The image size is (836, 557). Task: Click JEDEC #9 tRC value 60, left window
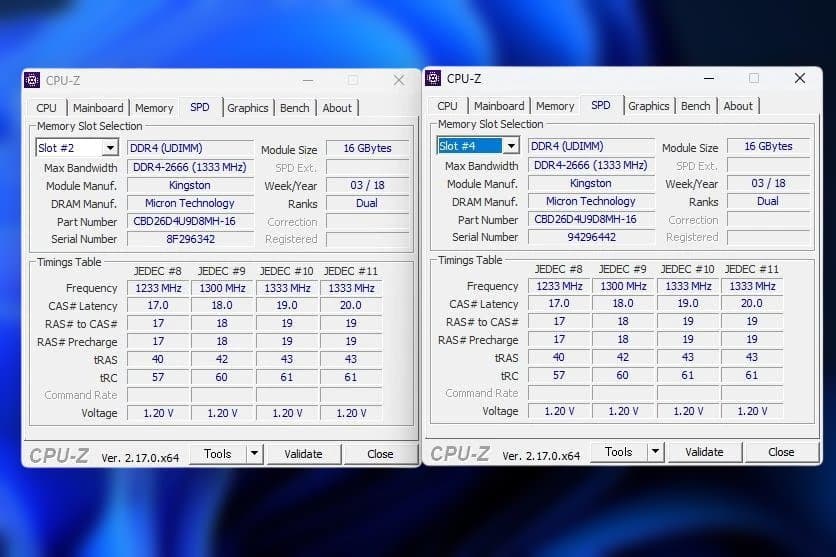pyautogui.click(x=222, y=377)
